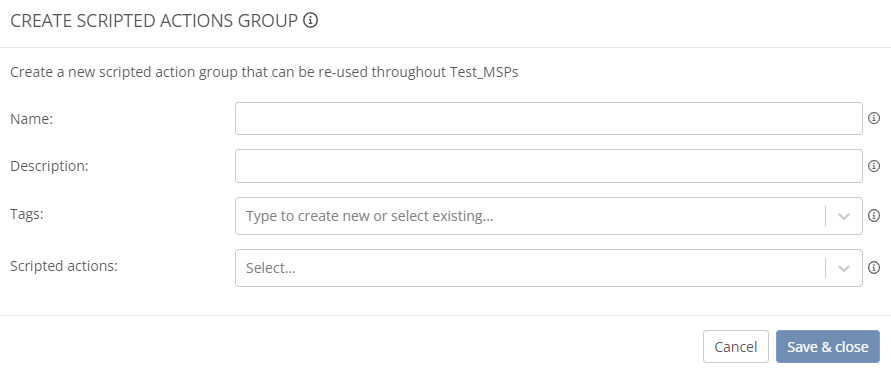The image size is (891, 369).
Task: Expand the Scripted actions dropdown chevron
Action: click(844, 268)
